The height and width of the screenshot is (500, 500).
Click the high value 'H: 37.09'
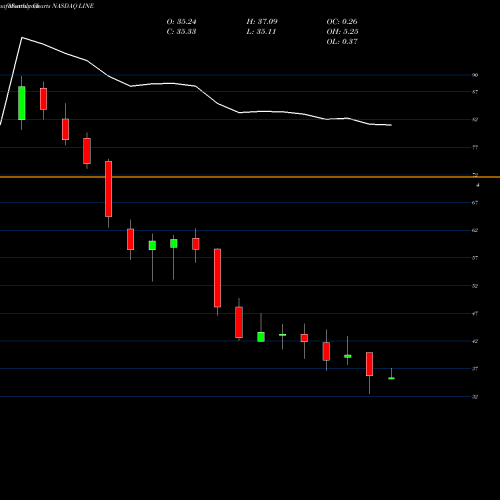(262, 22)
